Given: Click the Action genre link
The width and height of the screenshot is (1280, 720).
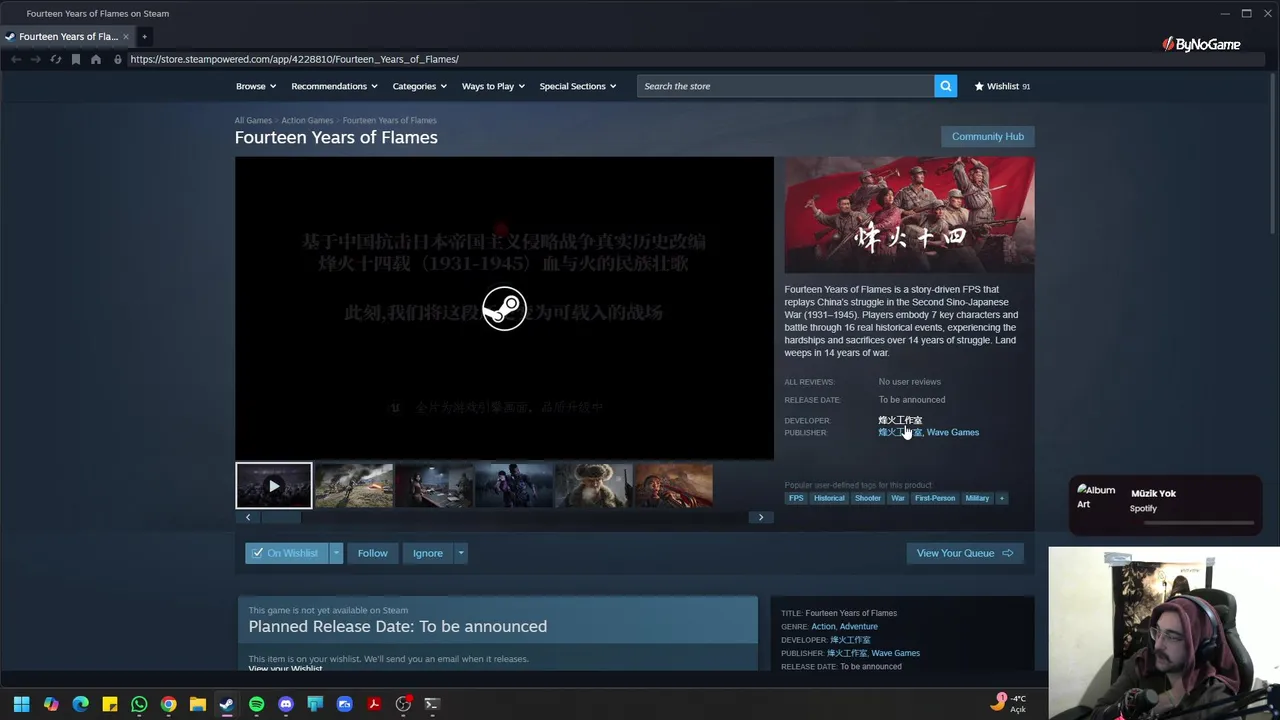Looking at the screenshot, I should pyautogui.click(x=823, y=627).
